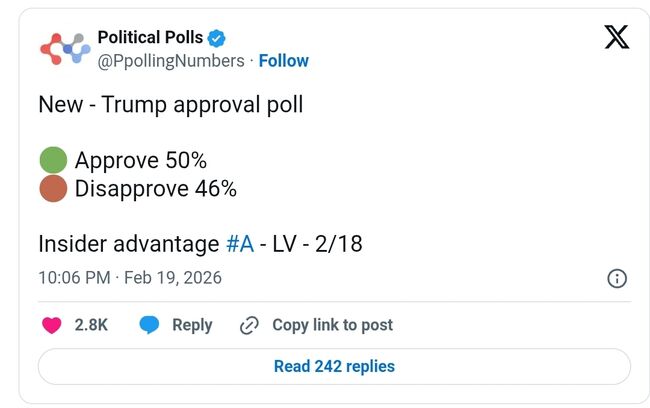
Task: Open the 10:06 PM Feb 19, 2026 timestamp
Action: 130,277
